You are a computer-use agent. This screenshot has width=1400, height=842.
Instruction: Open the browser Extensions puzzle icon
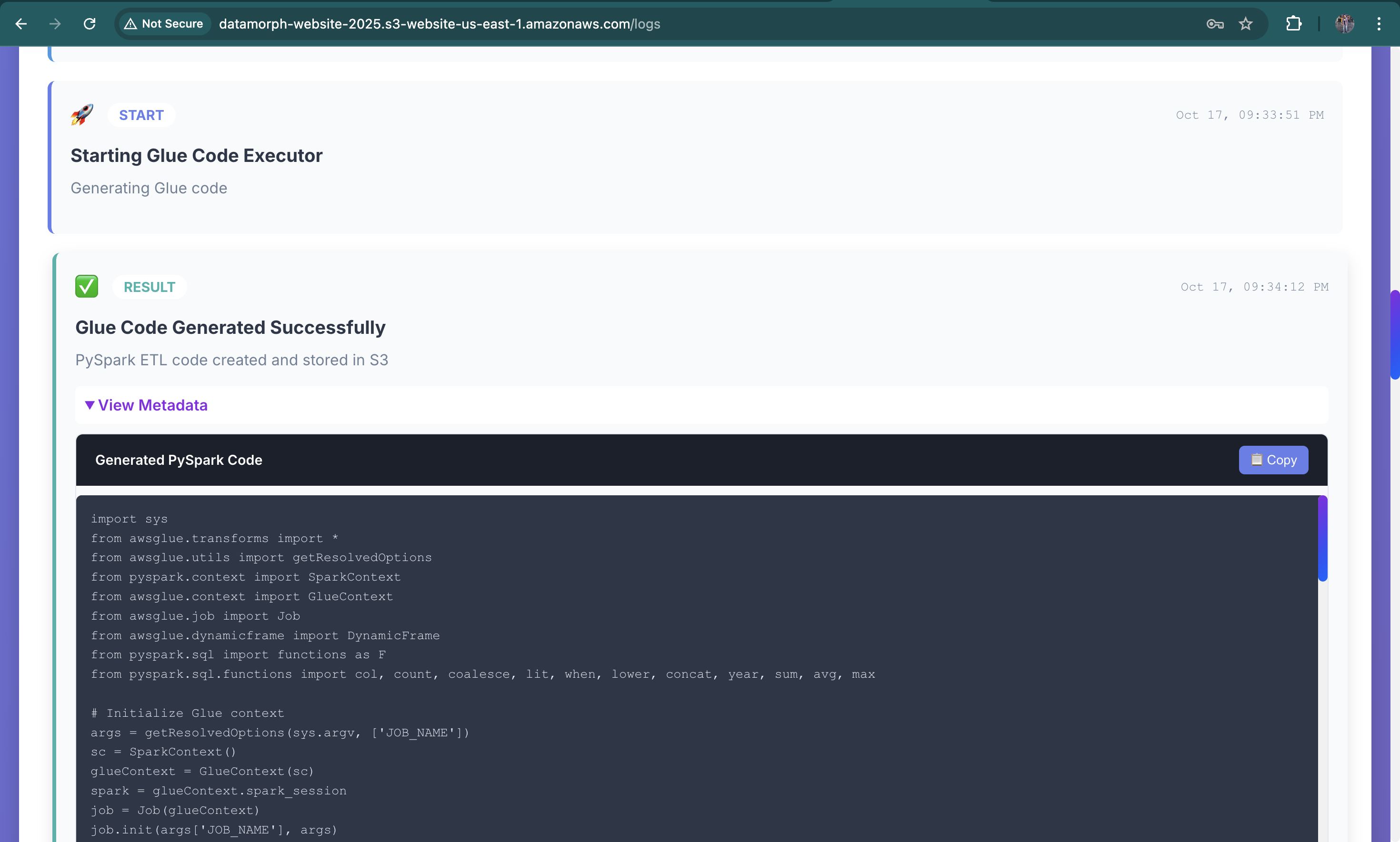click(x=1293, y=24)
